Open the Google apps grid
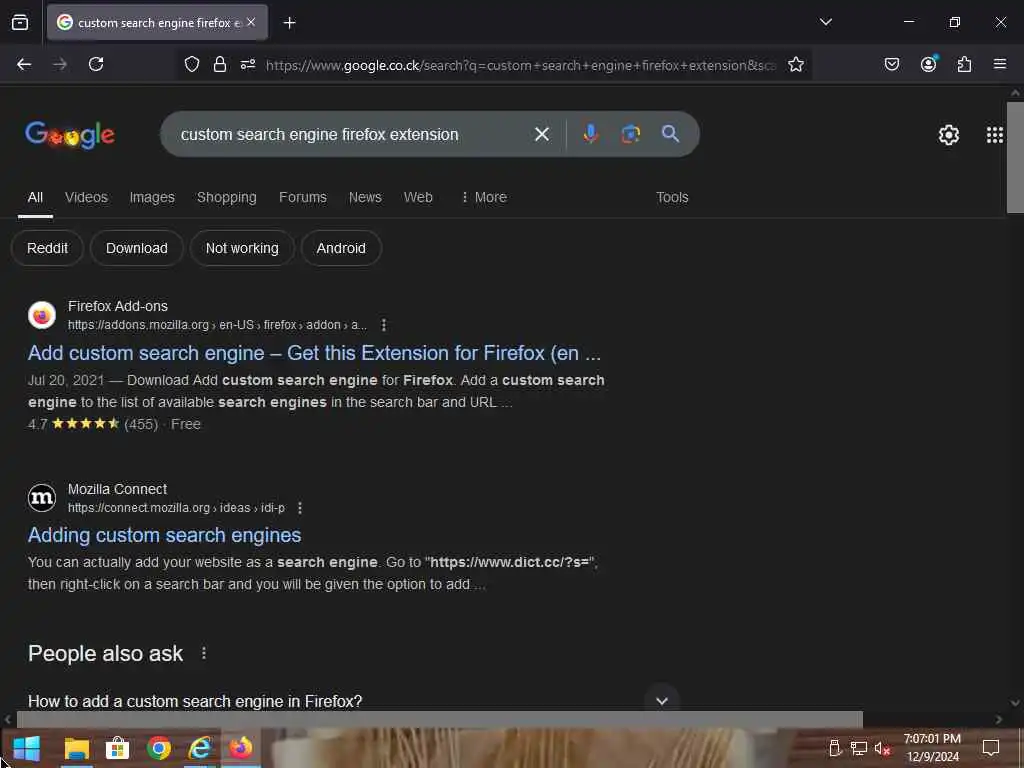Image resolution: width=1024 pixels, height=768 pixels. (x=995, y=135)
